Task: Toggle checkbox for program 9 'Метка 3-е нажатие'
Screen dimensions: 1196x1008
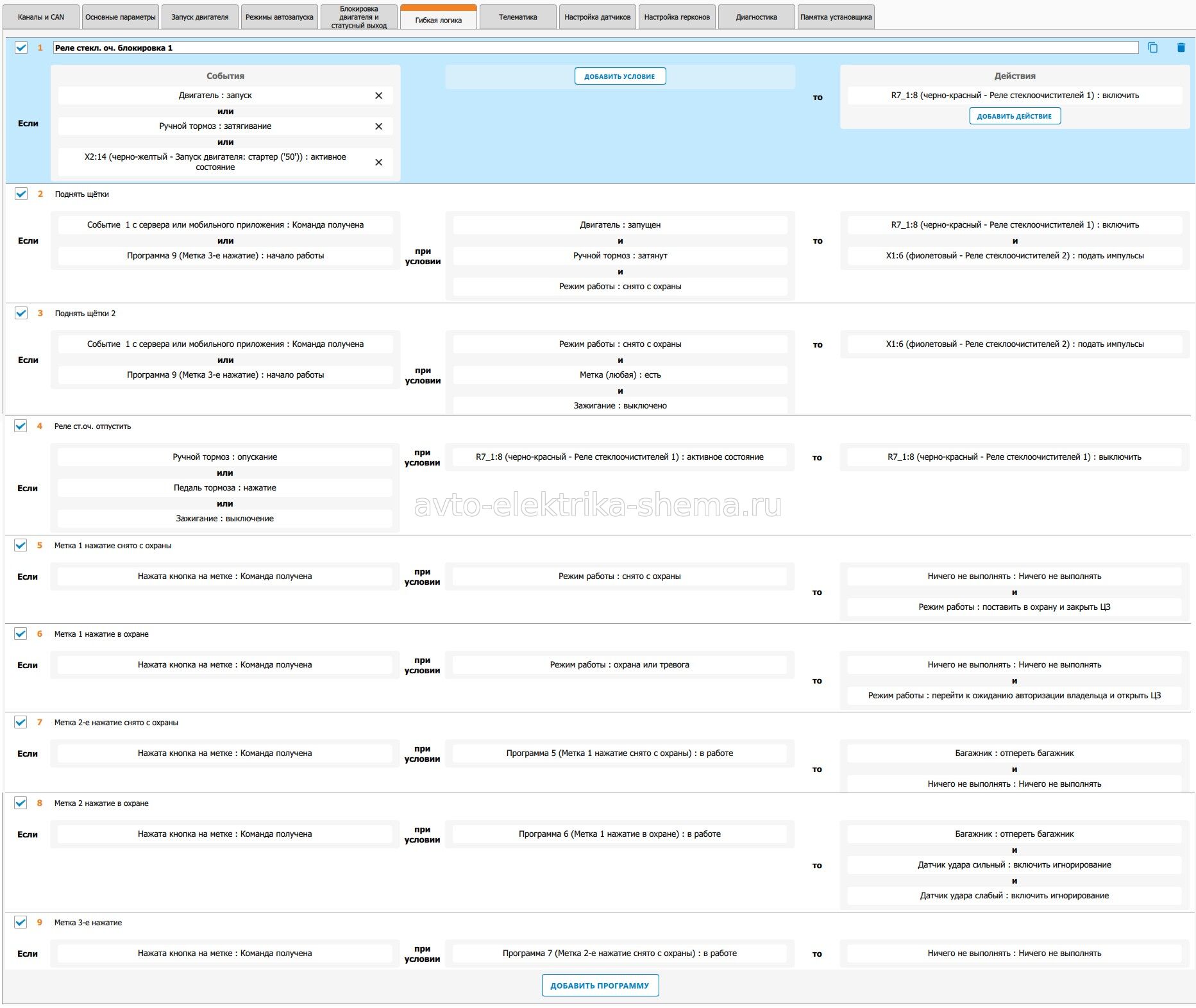Action: click(21, 922)
